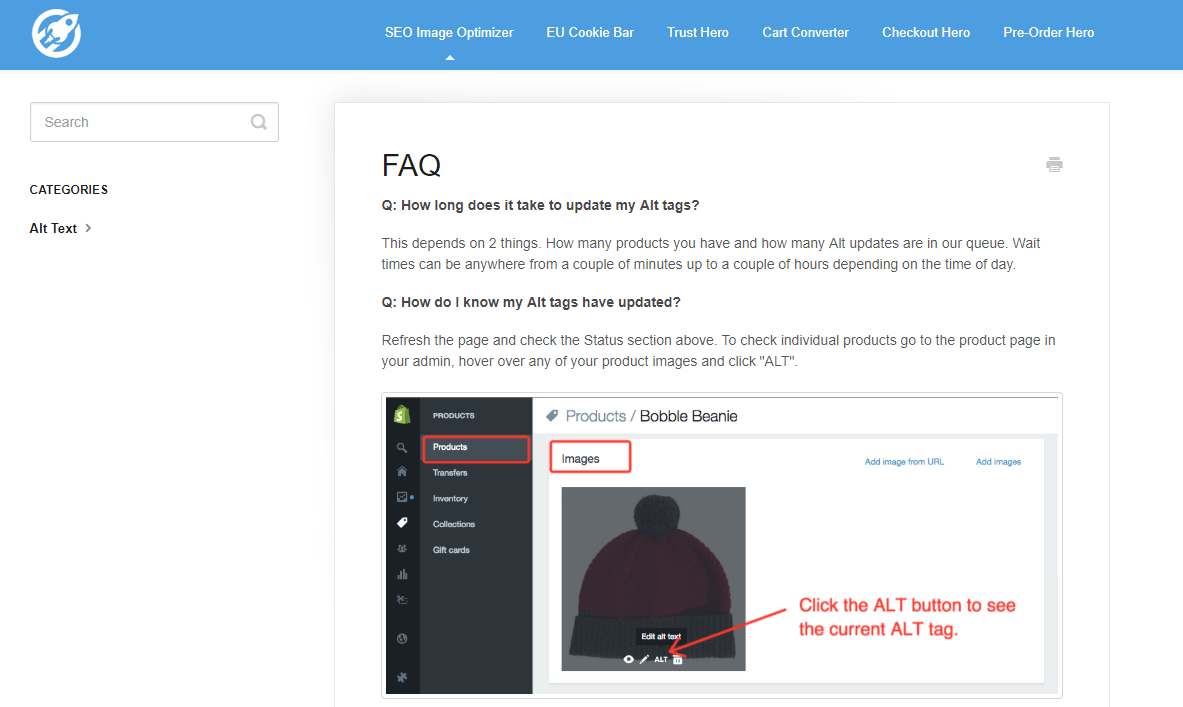Go to EU Cookie Bar docs
This screenshot has width=1183, height=707.
point(590,32)
